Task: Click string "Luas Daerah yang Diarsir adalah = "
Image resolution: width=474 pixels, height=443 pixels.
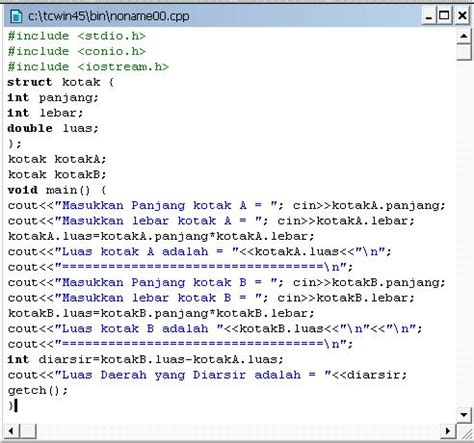Action: point(193,375)
